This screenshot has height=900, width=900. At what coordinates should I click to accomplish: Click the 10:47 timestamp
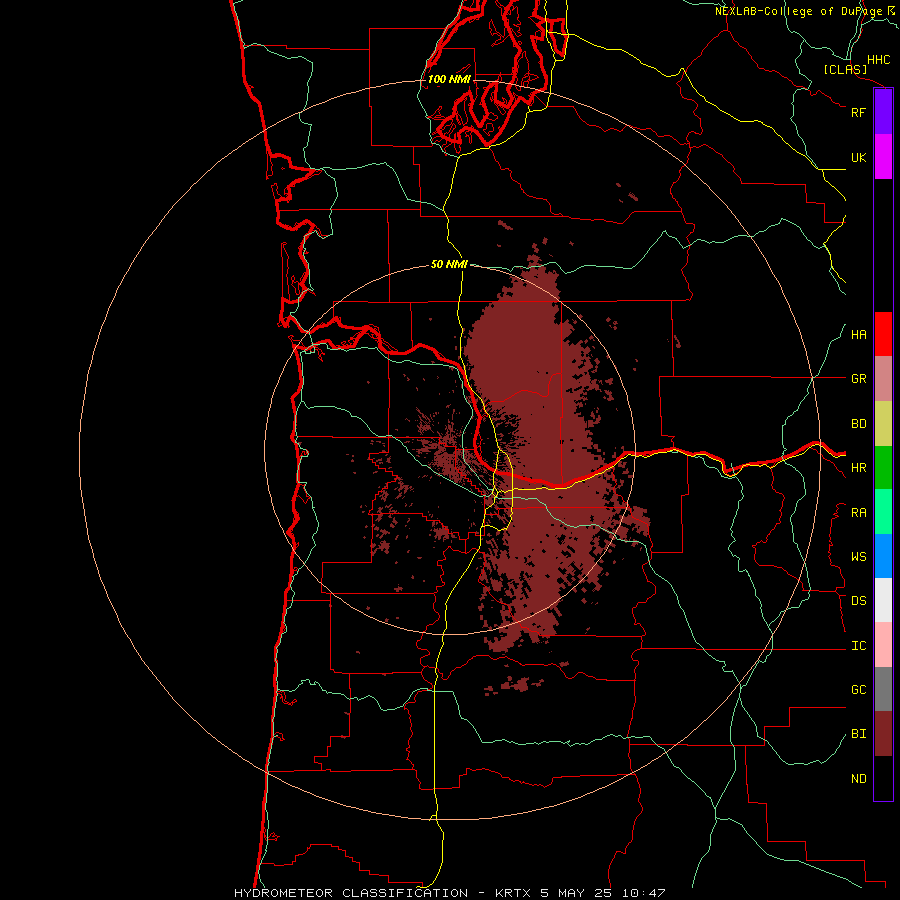tap(646, 893)
